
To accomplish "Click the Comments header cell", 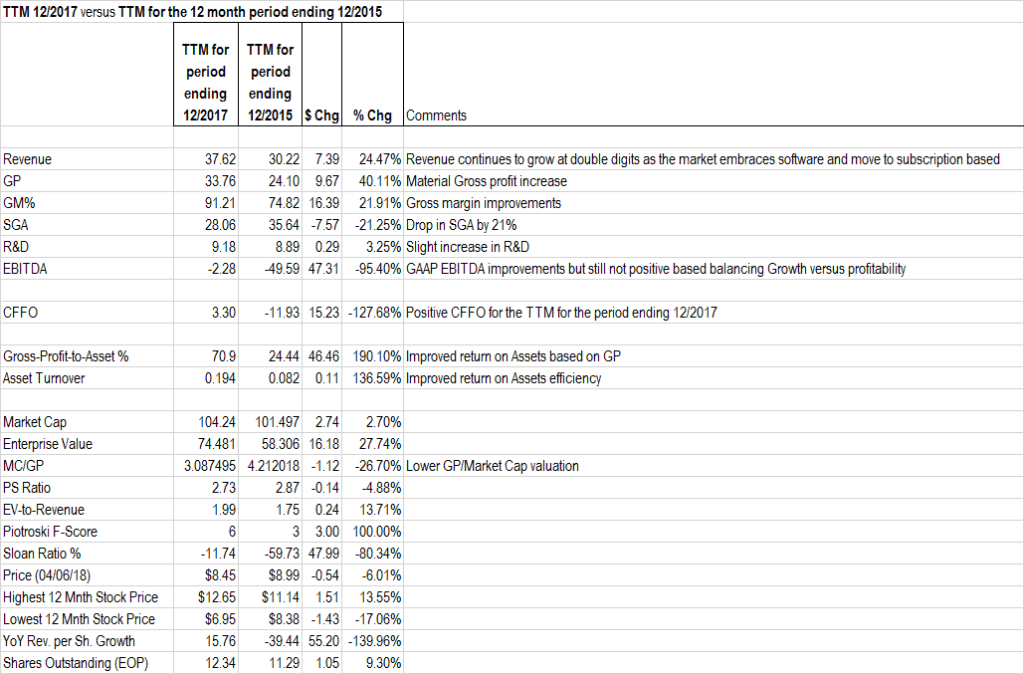I will pyautogui.click(x=436, y=115).
